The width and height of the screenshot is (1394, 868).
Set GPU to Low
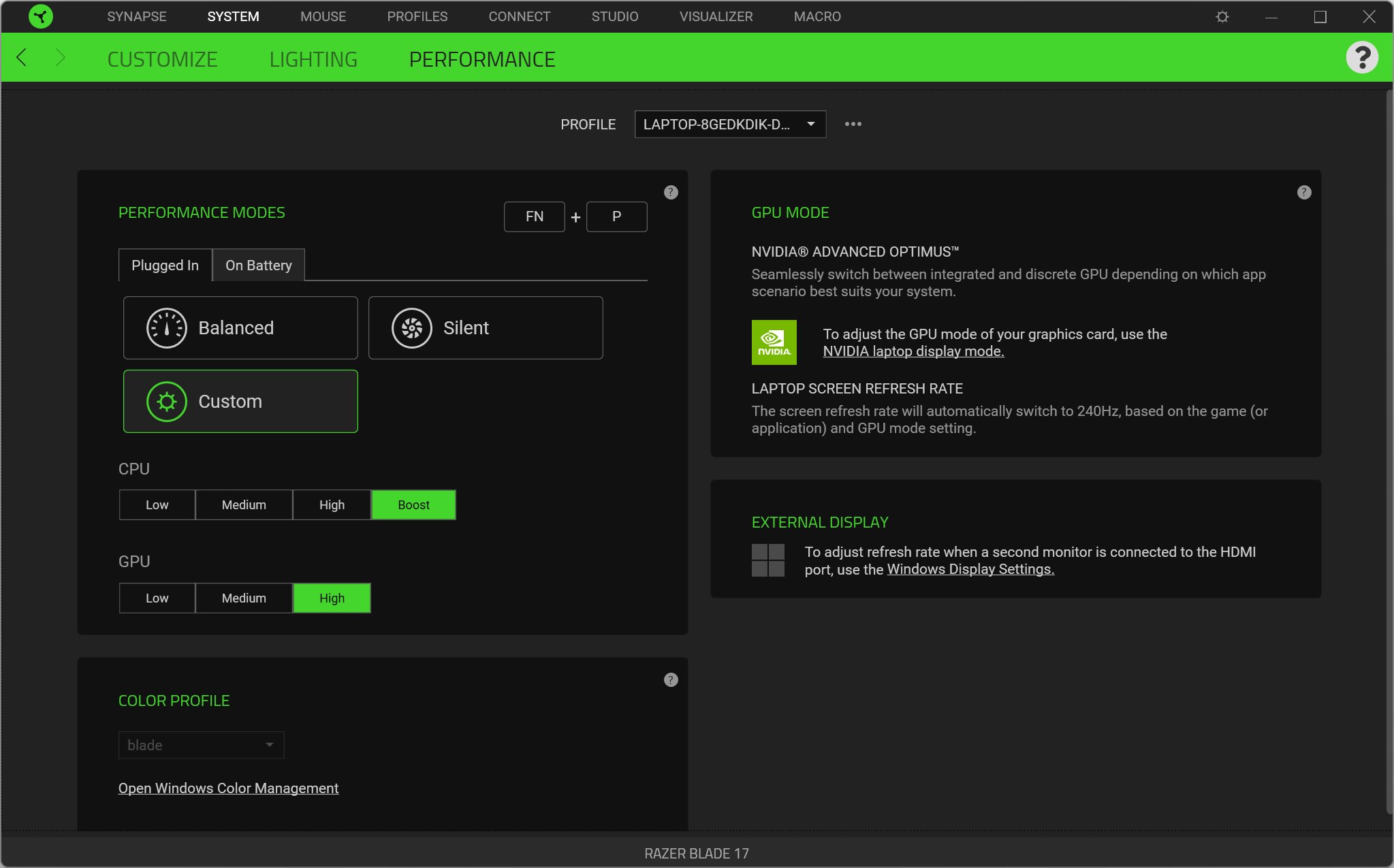(157, 598)
